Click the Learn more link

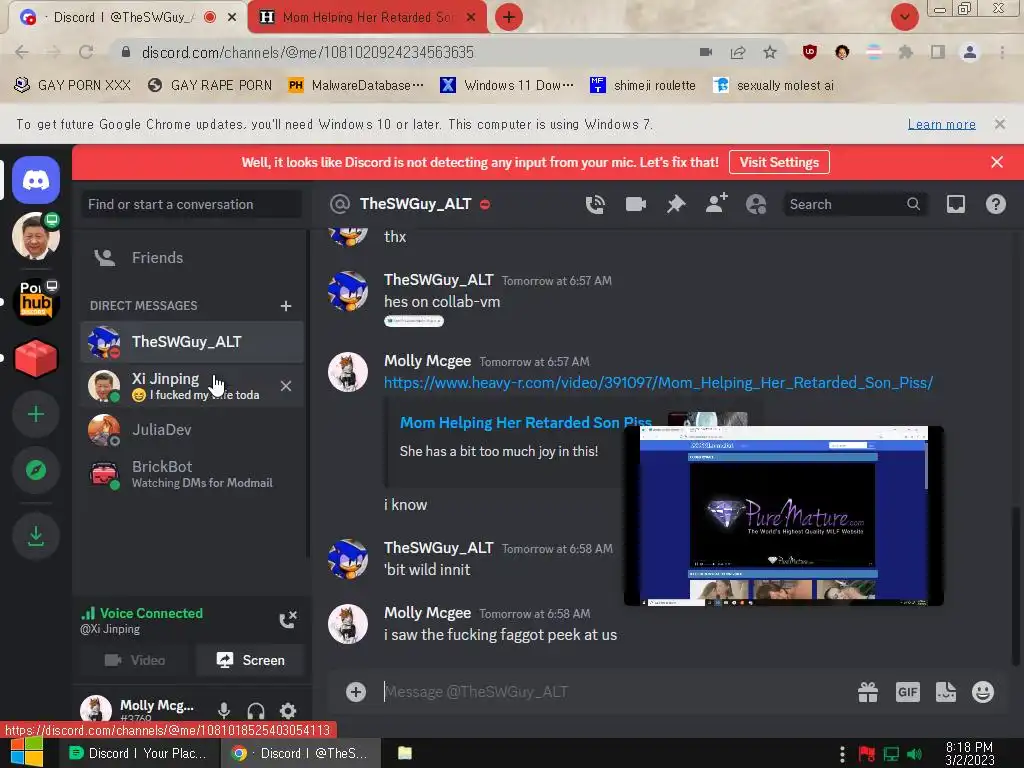point(941,124)
